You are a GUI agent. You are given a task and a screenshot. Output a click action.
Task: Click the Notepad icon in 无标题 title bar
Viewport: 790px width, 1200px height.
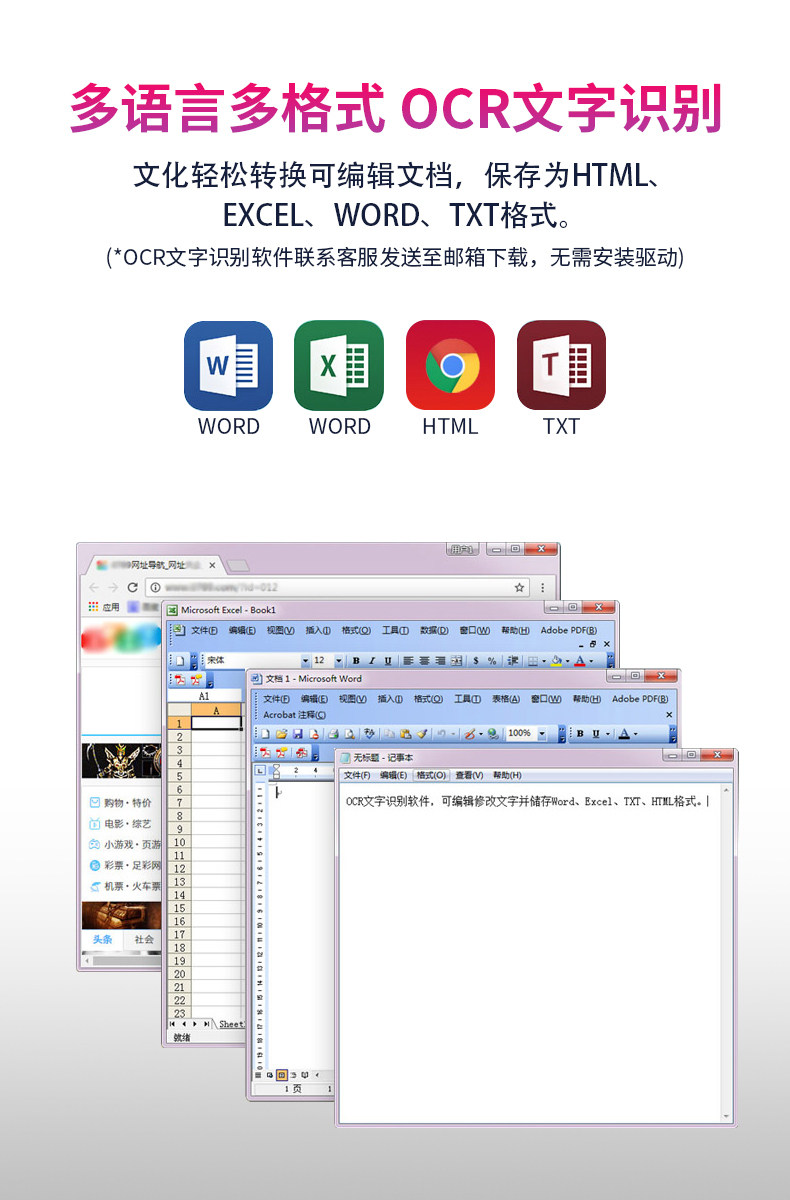tap(345, 758)
